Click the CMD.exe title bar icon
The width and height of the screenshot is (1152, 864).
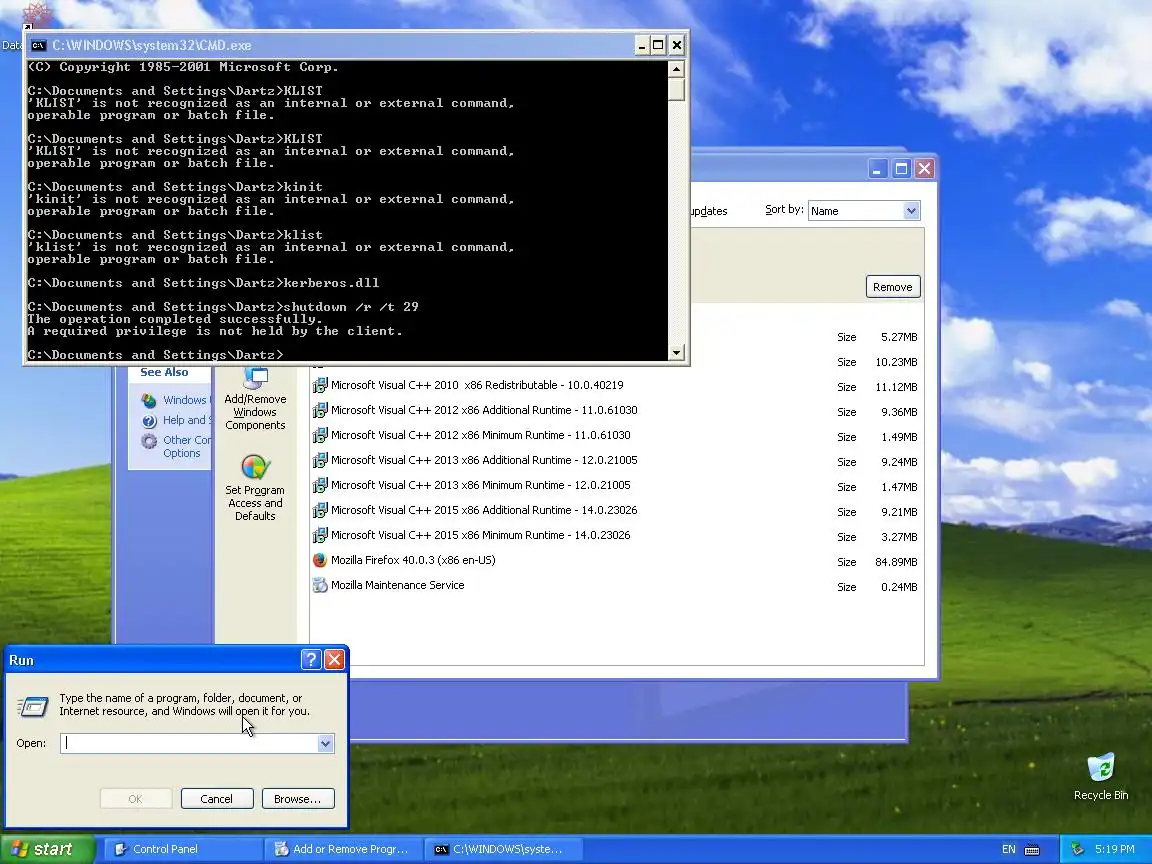pyautogui.click(x=38, y=46)
